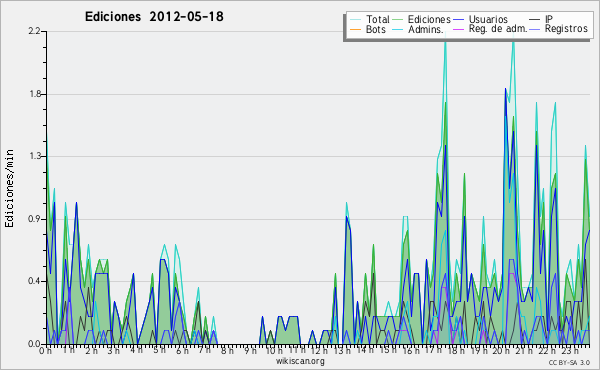Click the 1.3 y-axis value
The height and width of the screenshot is (370, 600).
[34, 156]
